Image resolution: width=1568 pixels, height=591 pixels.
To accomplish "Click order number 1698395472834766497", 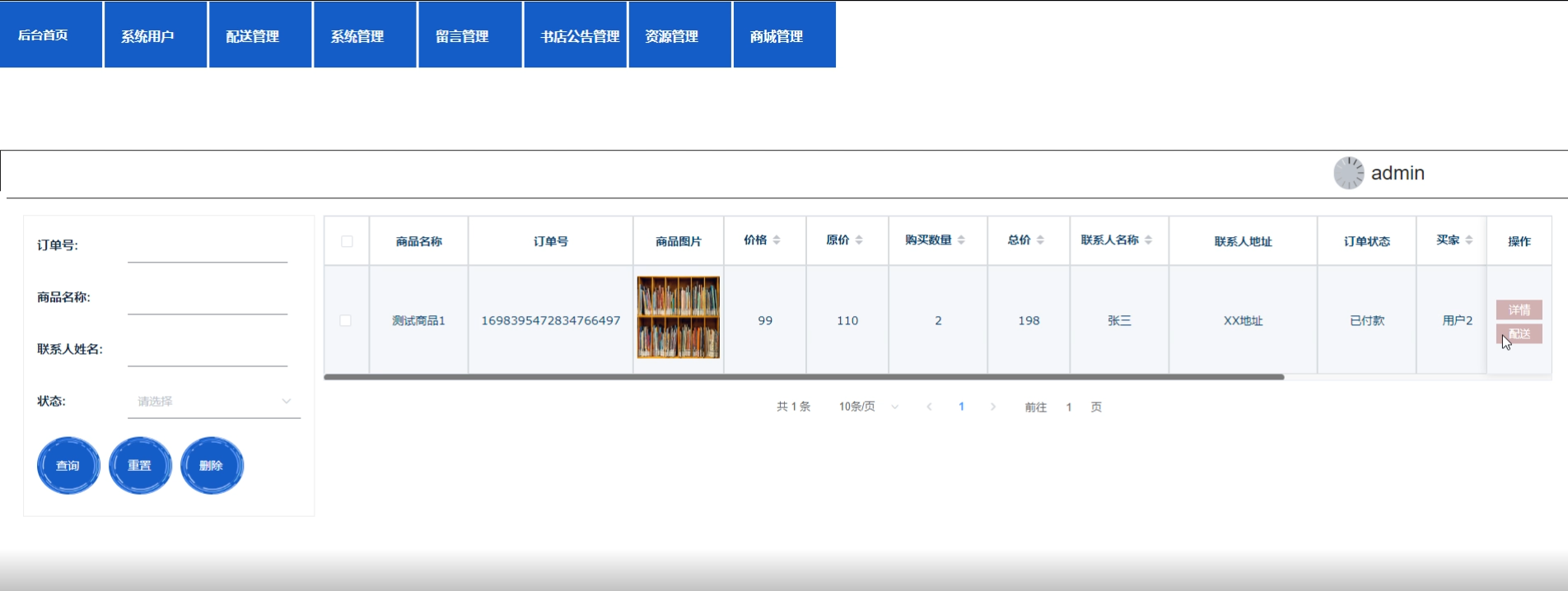I will [x=551, y=320].
